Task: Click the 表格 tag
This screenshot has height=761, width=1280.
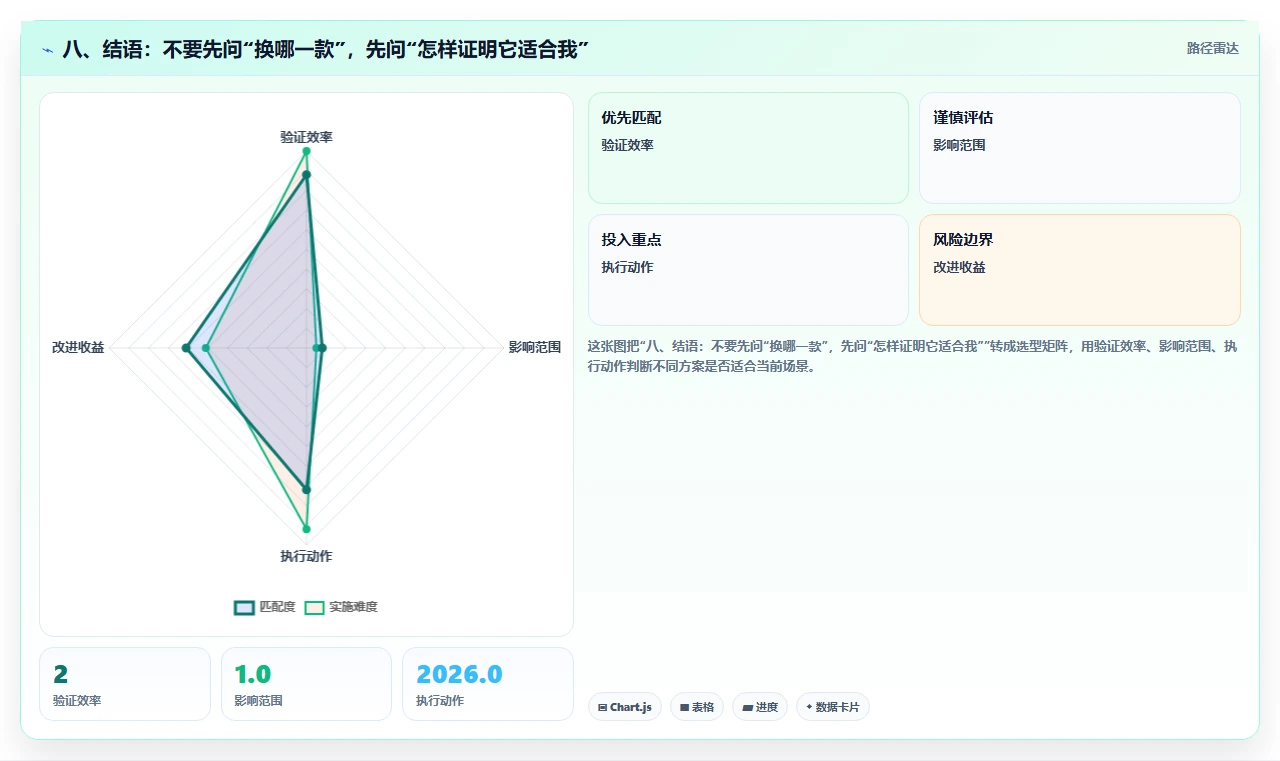Action: [x=697, y=707]
